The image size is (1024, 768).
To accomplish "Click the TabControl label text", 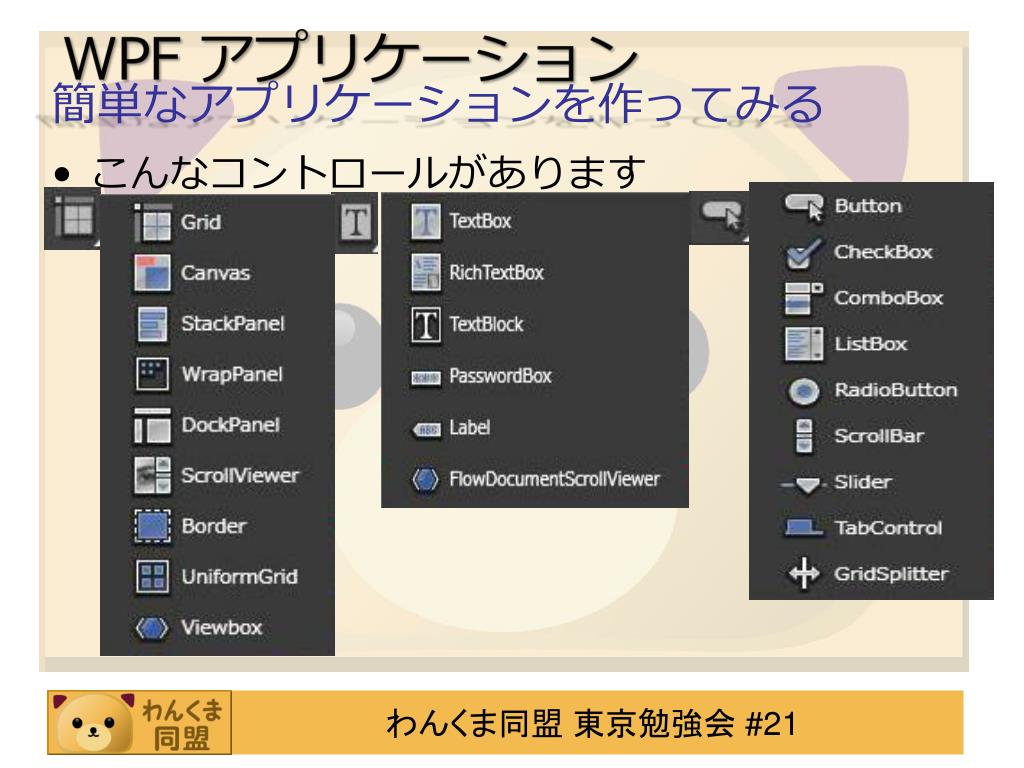I will 888,528.
